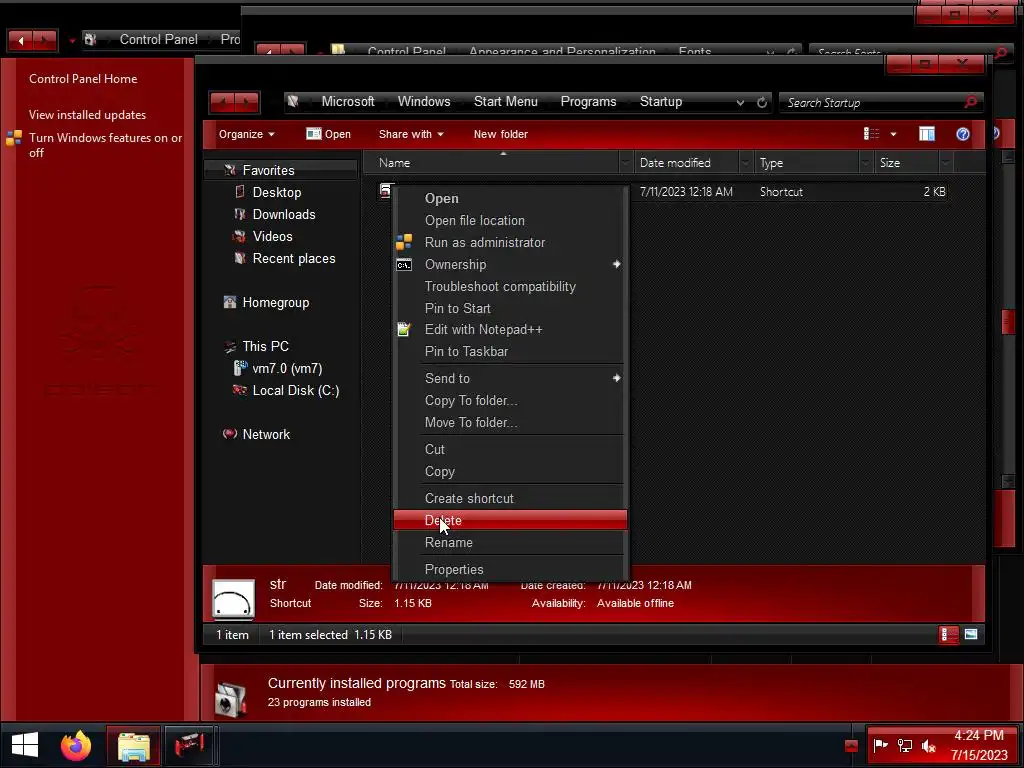Image resolution: width=1024 pixels, height=768 pixels.
Task: Choose Rename in the context menu
Action: [x=510, y=542]
